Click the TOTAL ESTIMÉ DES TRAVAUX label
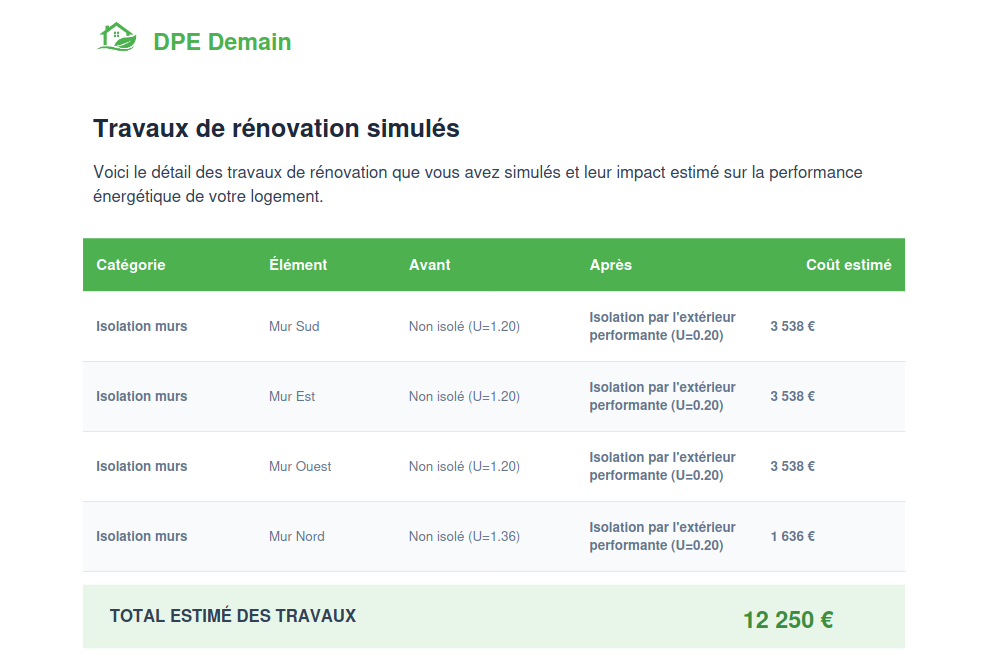The height and width of the screenshot is (662, 988). [x=233, y=616]
